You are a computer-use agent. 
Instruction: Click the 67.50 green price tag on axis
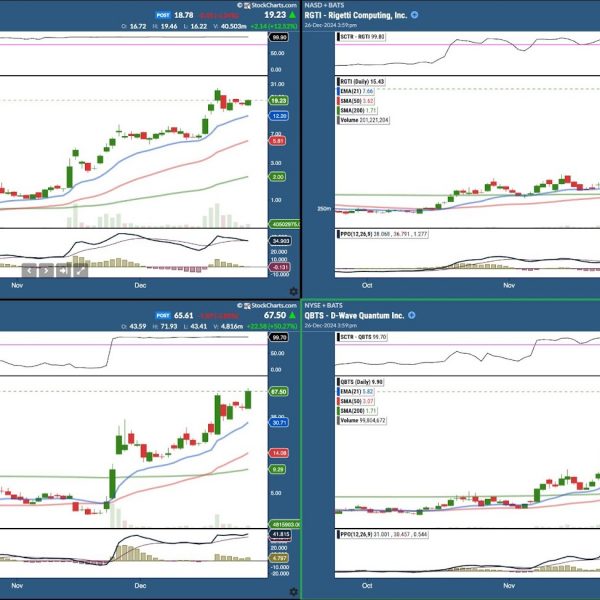(x=279, y=392)
